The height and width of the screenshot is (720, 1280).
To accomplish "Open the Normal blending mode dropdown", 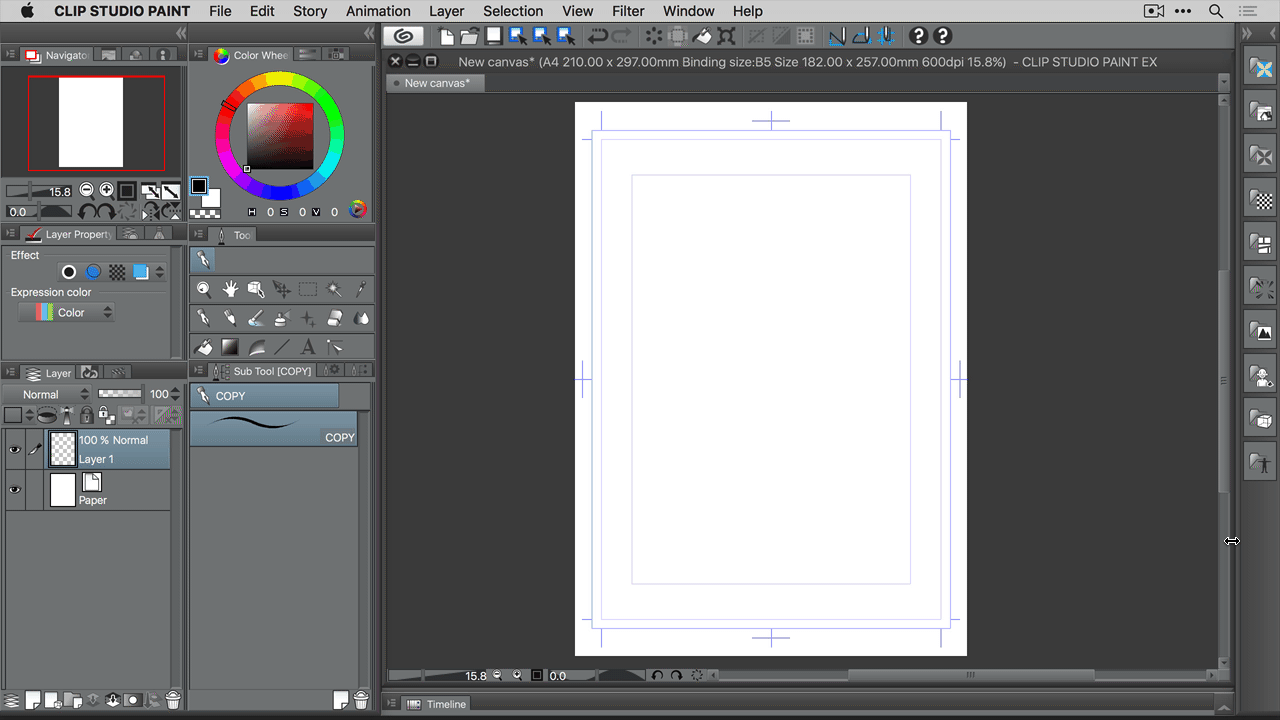I will pyautogui.click(x=45, y=394).
